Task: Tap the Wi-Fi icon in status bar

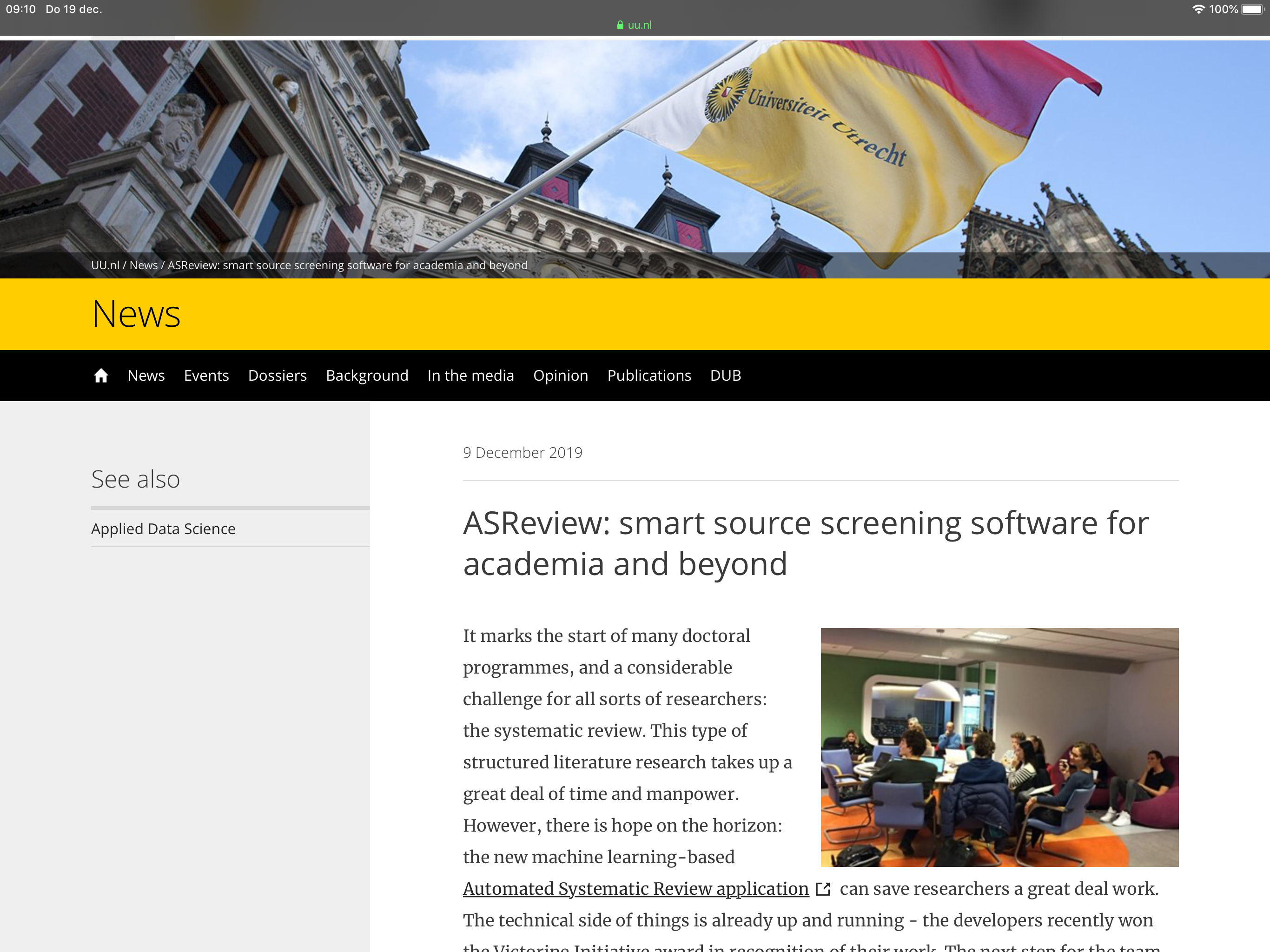Action: [1198, 9]
